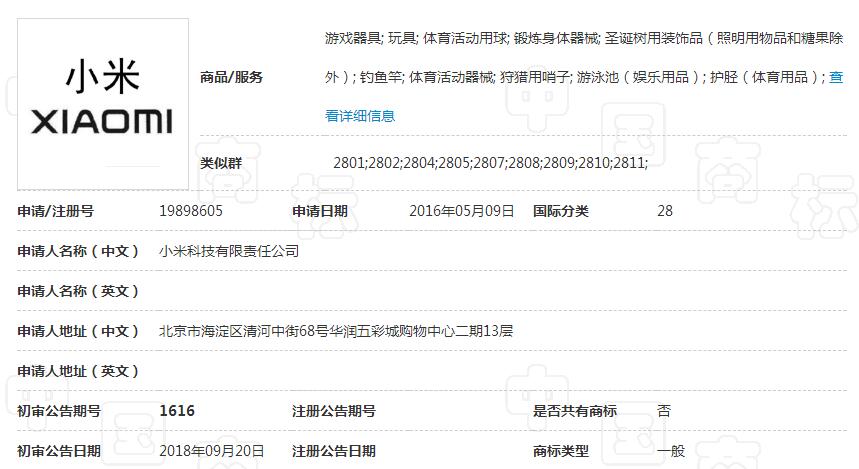Image resolution: width=859 pixels, height=469 pixels.
Task: Click the similar group codes 2801;2802;2804
Action: tap(385, 163)
